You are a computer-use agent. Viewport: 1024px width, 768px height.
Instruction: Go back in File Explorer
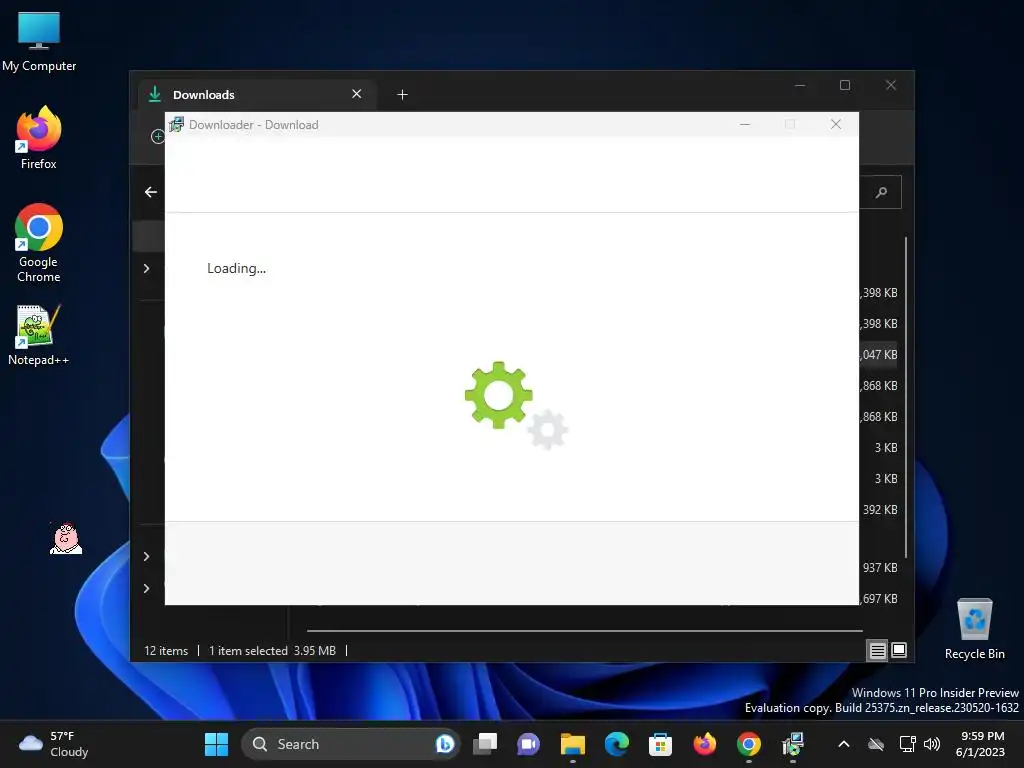(x=151, y=192)
